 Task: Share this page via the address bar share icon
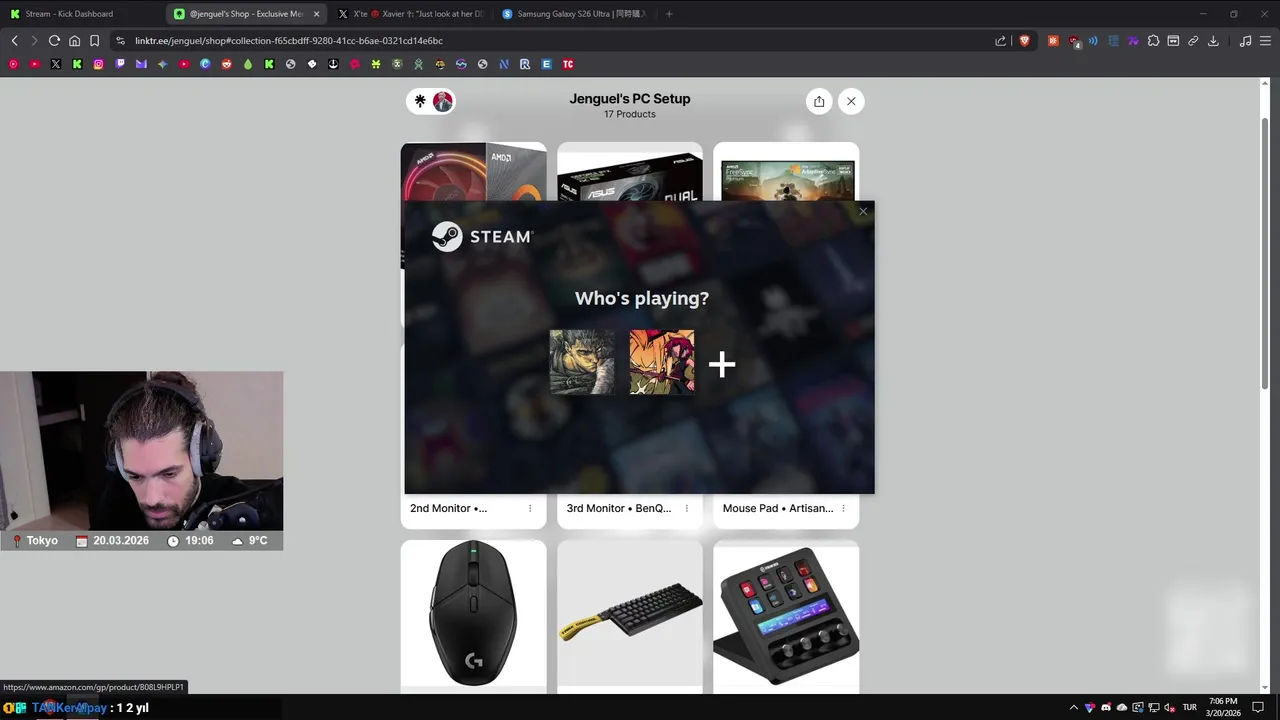click(1000, 41)
